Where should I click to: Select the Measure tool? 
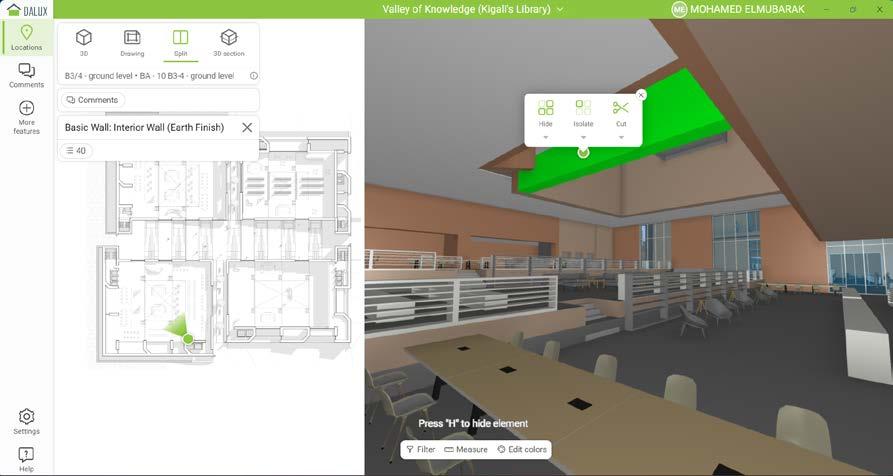pos(466,449)
